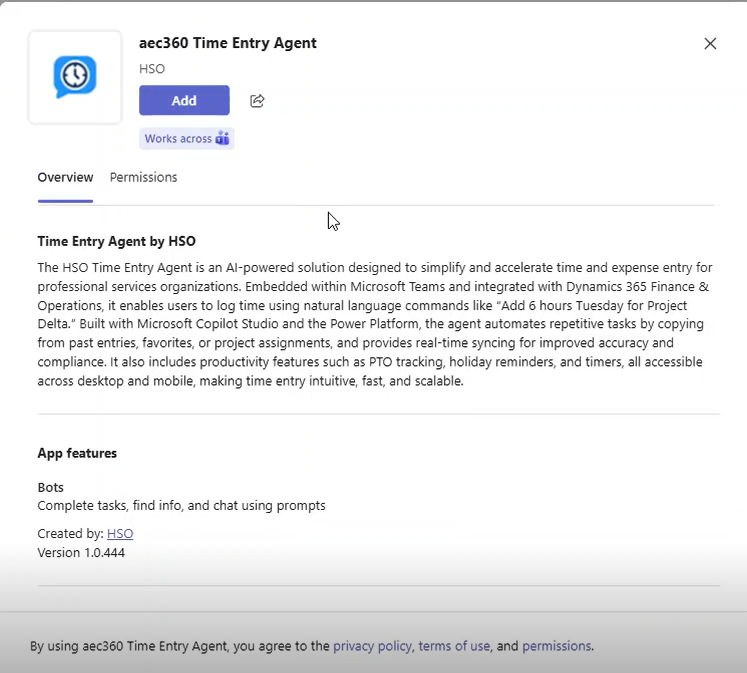Click the Time Entry Agent by HSO heading

point(117,241)
